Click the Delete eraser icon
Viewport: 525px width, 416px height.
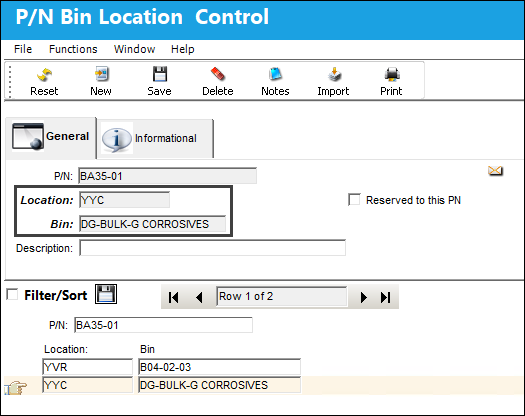218,81
